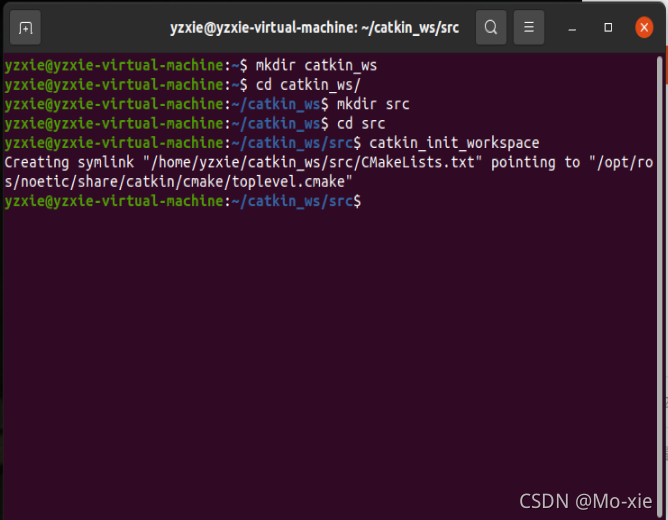Open the terminal hamburger menu

(x=529, y=28)
